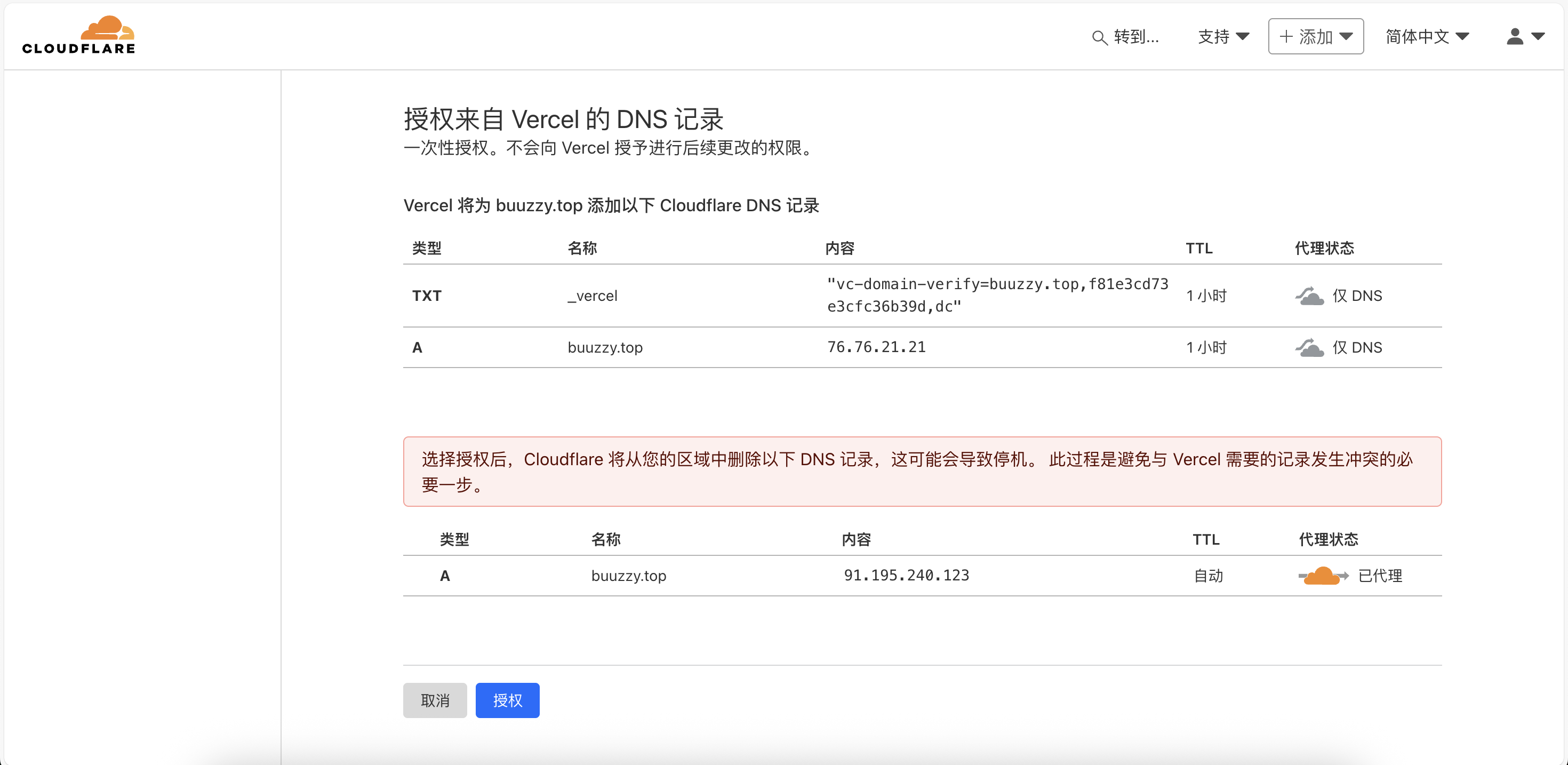This screenshot has height=765, width=1568.
Task: Expand the account menu arrow
Action: 1538,37
